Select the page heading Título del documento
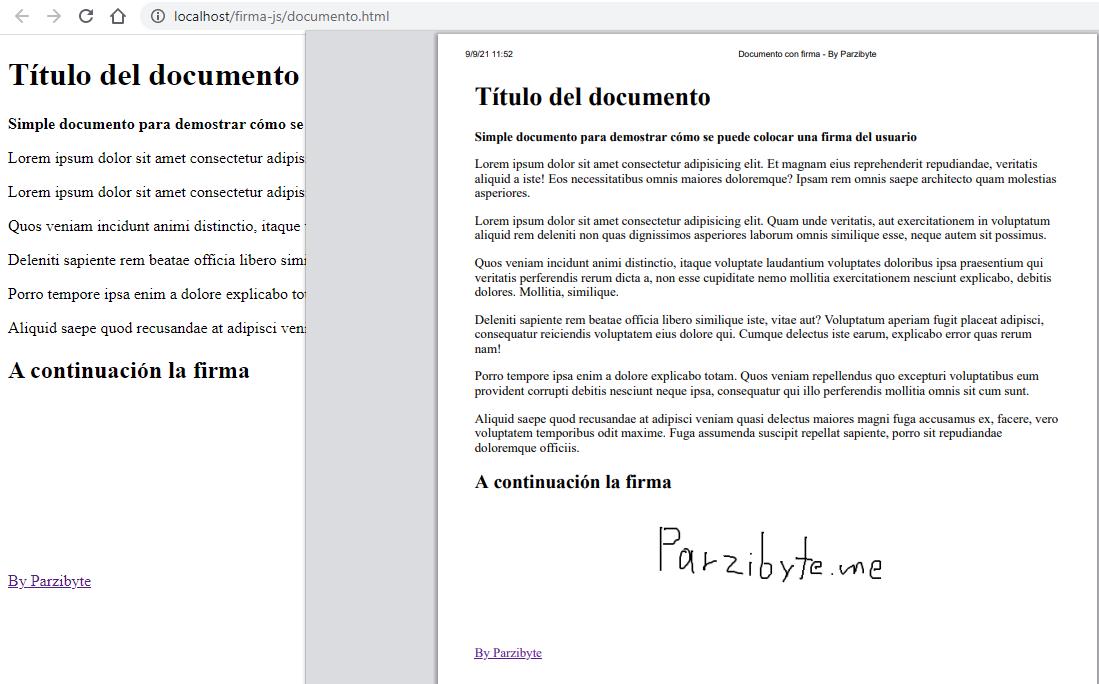 pos(153,75)
